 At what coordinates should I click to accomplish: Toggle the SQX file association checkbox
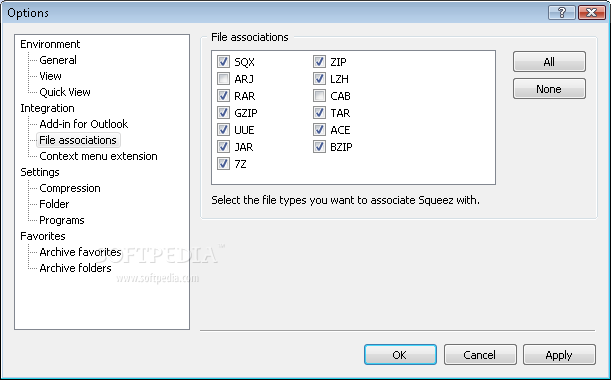[x=223, y=62]
